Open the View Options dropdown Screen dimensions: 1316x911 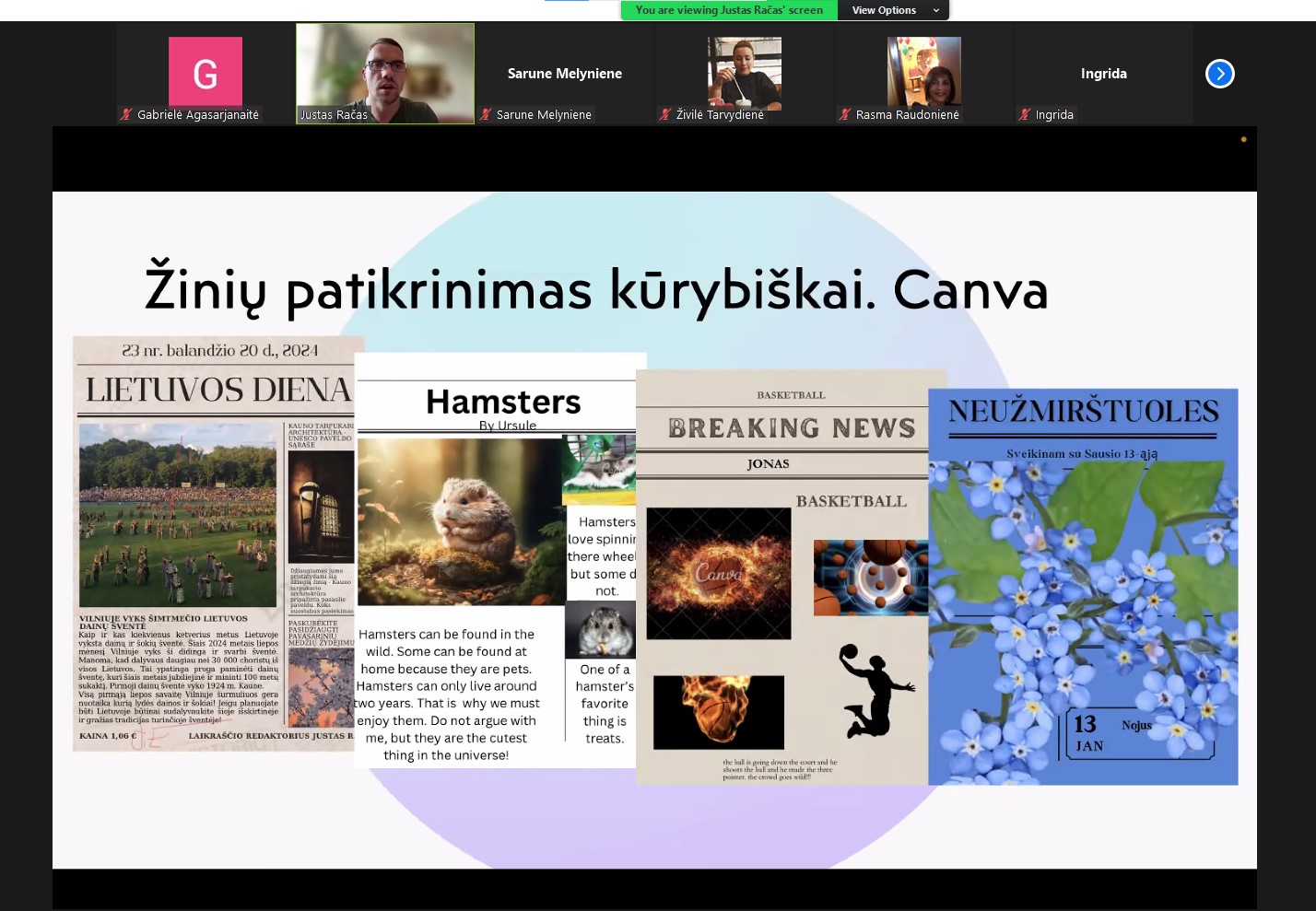pyautogui.click(x=893, y=10)
